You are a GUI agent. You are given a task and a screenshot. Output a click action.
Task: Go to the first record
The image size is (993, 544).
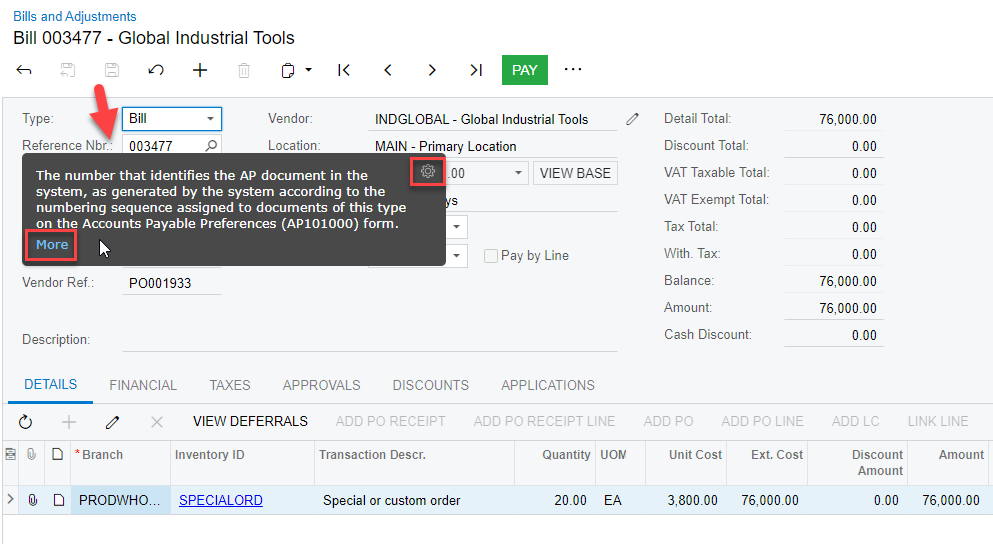pyautogui.click(x=344, y=70)
